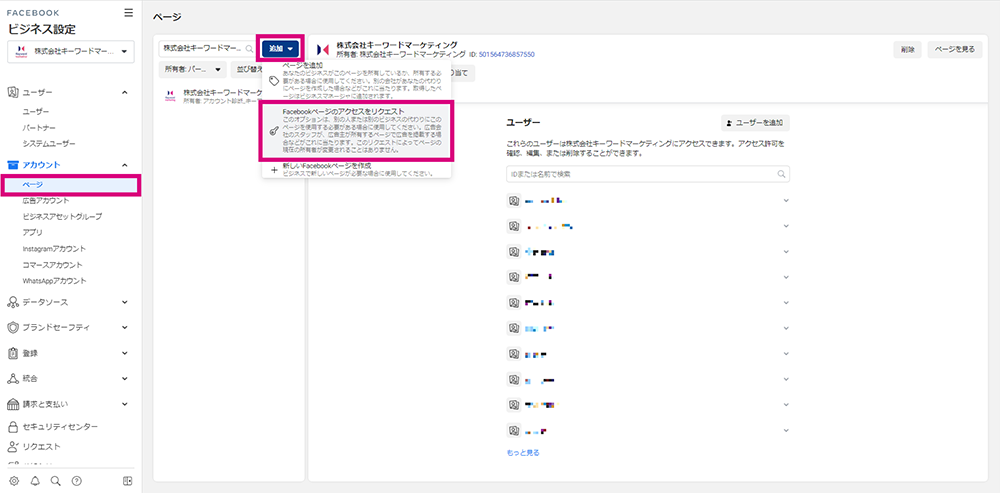
Task: Expand the 登録 section chevron
Action: click(x=124, y=353)
